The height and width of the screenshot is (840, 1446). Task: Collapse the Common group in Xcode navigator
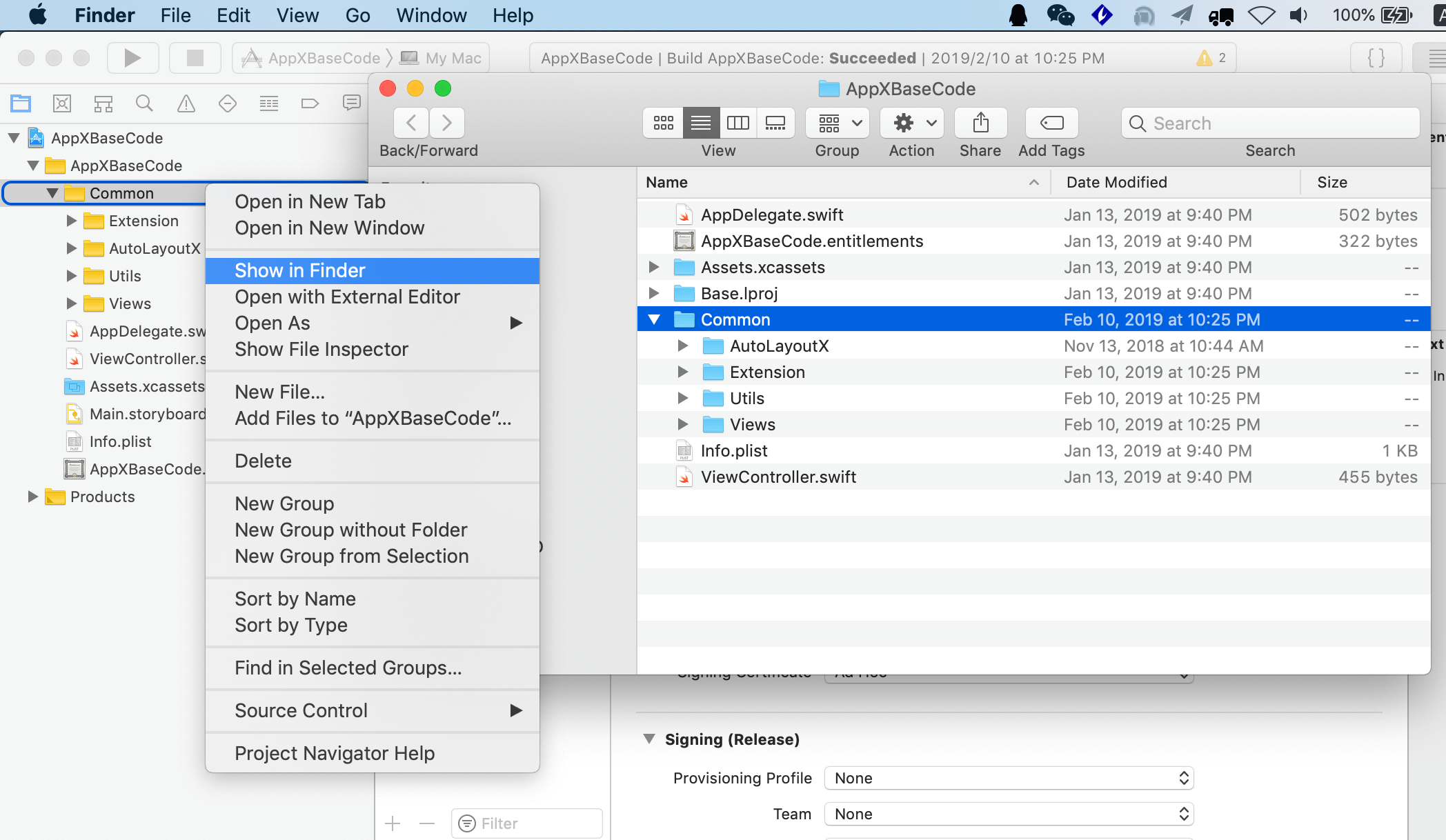pyautogui.click(x=52, y=193)
